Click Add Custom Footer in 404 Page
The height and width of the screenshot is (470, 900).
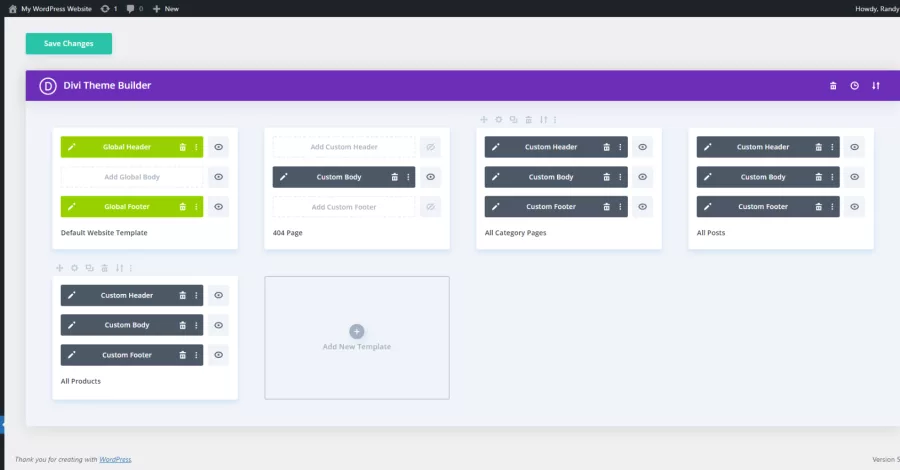pos(344,207)
